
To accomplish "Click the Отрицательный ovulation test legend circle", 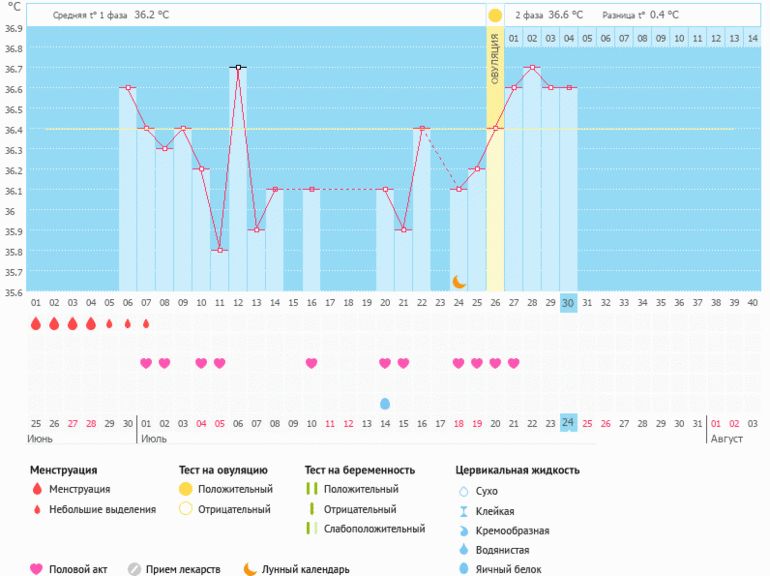I will pyautogui.click(x=185, y=509).
